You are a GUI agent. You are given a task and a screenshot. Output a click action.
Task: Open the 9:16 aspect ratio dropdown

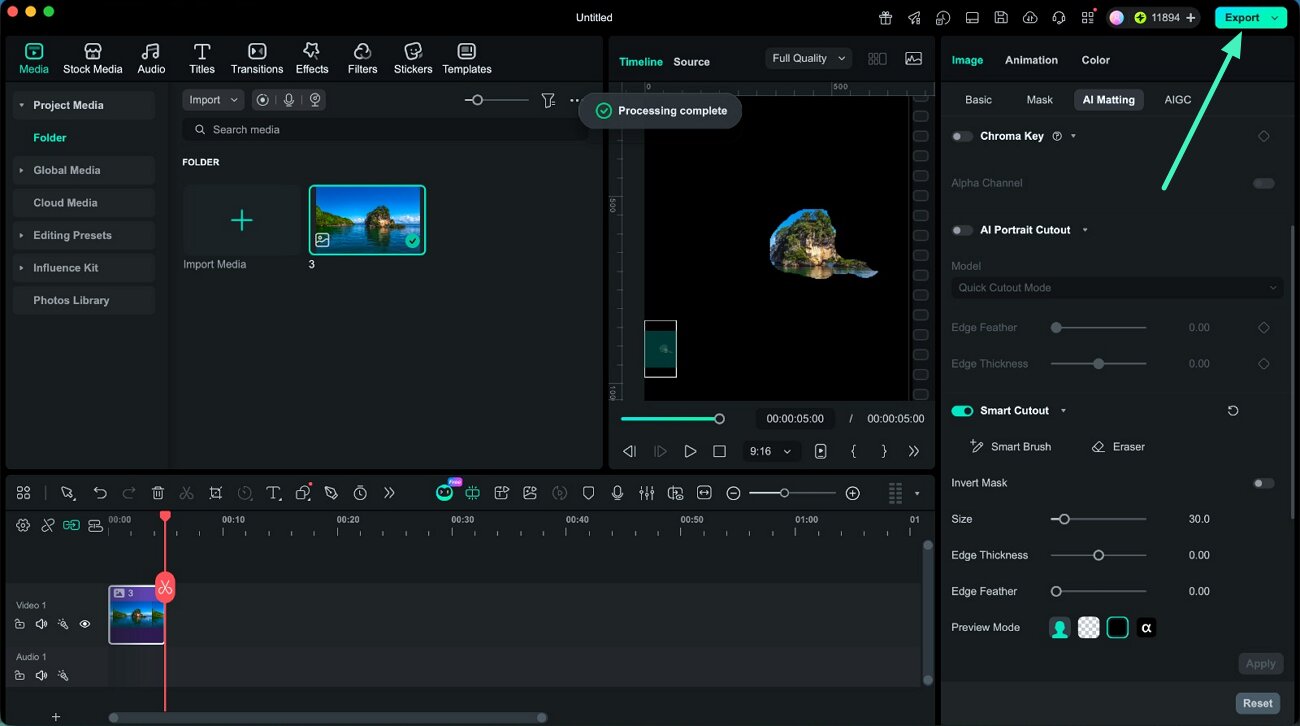pos(770,451)
